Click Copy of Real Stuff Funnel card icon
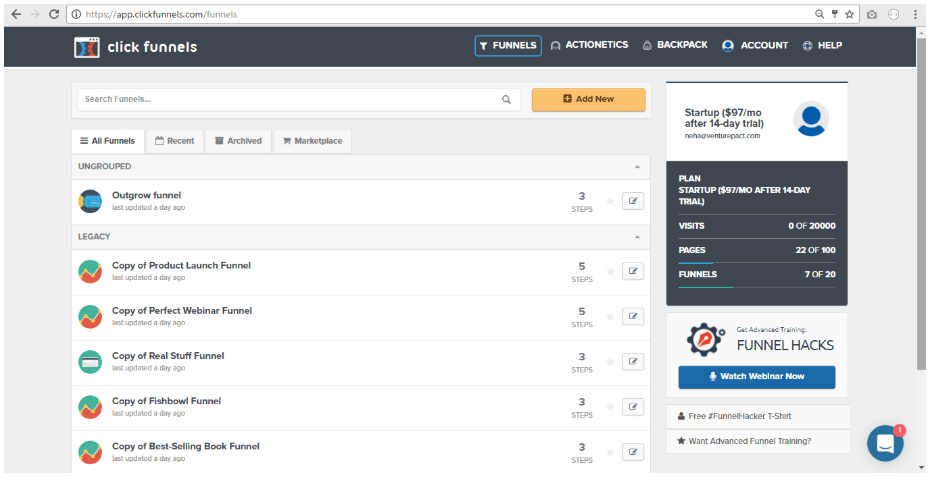This screenshot has width=937, height=483. (x=90, y=362)
